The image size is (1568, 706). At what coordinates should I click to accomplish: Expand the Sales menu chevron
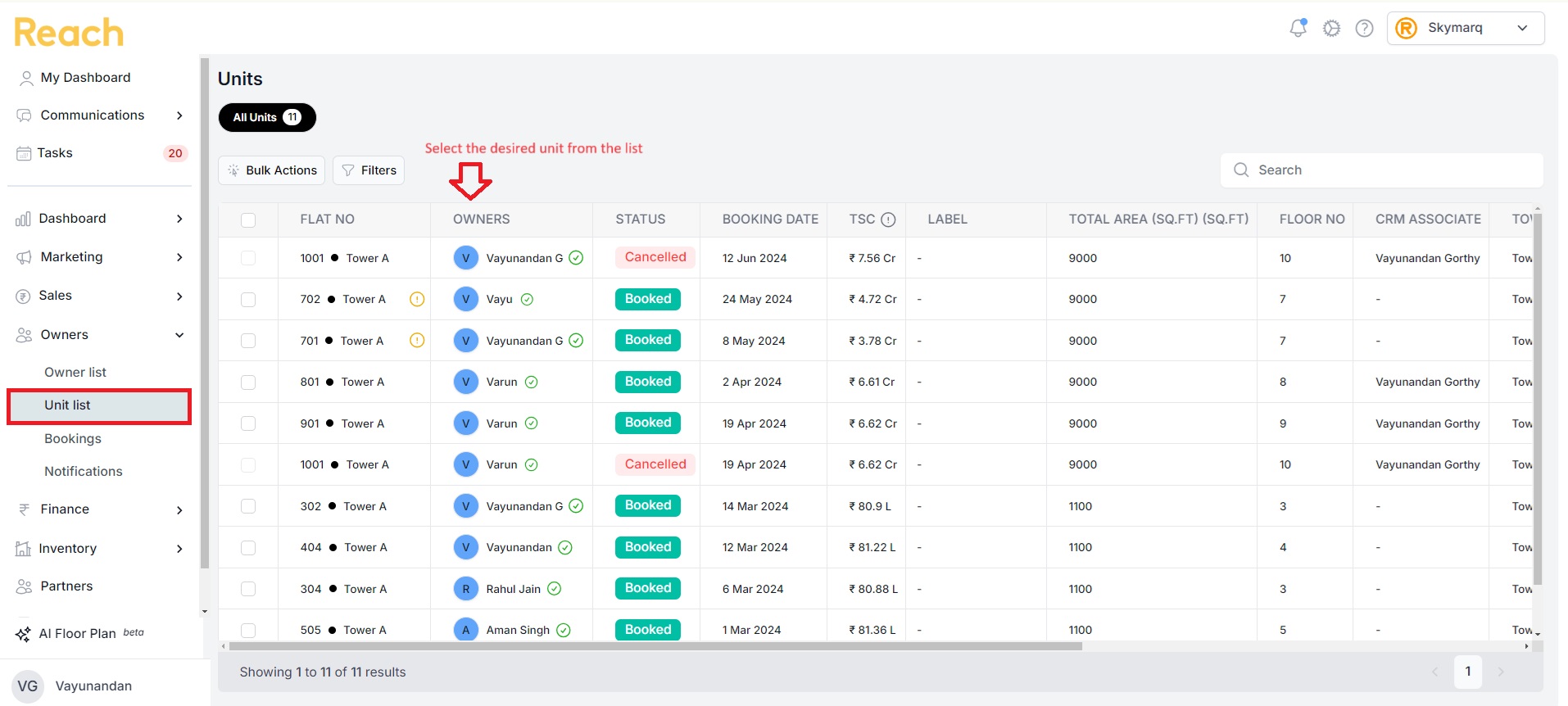(179, 296)
